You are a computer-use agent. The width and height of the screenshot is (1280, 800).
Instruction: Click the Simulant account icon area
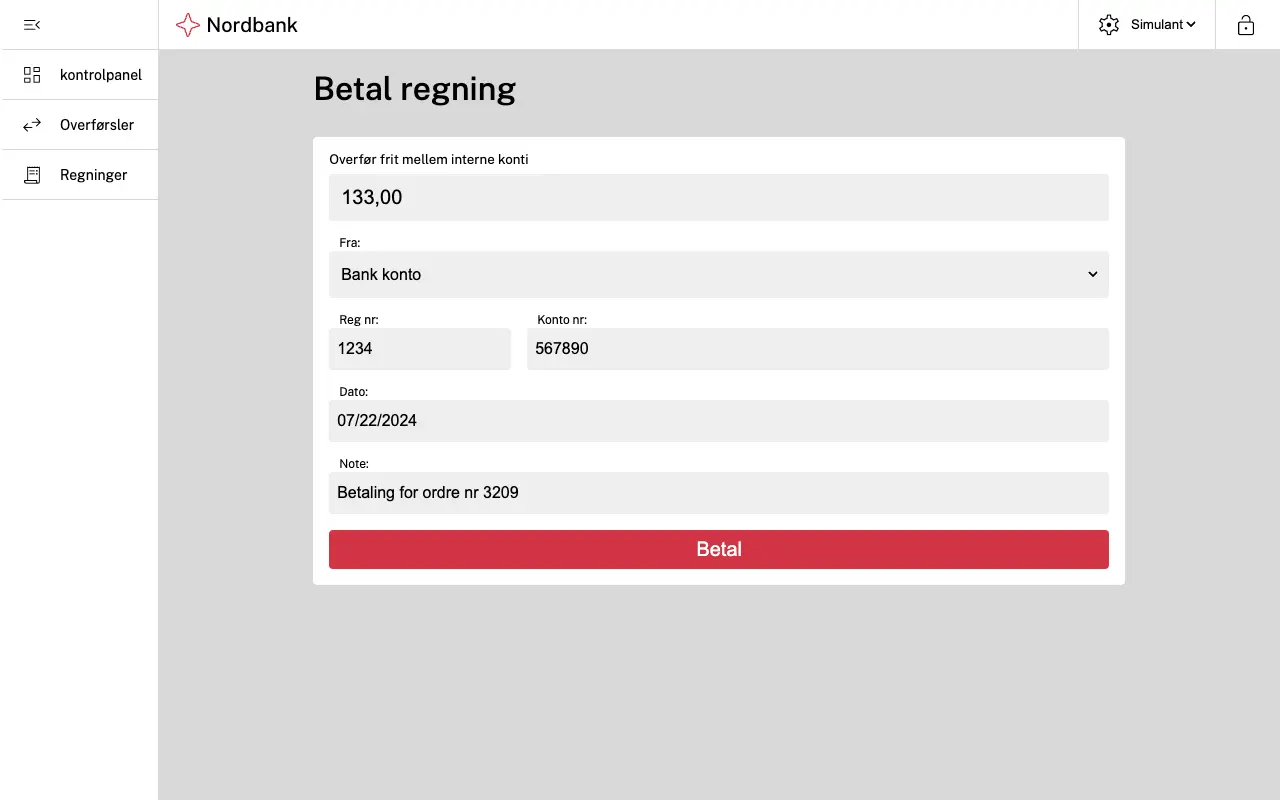pyautogui.click(x=1160, y=24)
